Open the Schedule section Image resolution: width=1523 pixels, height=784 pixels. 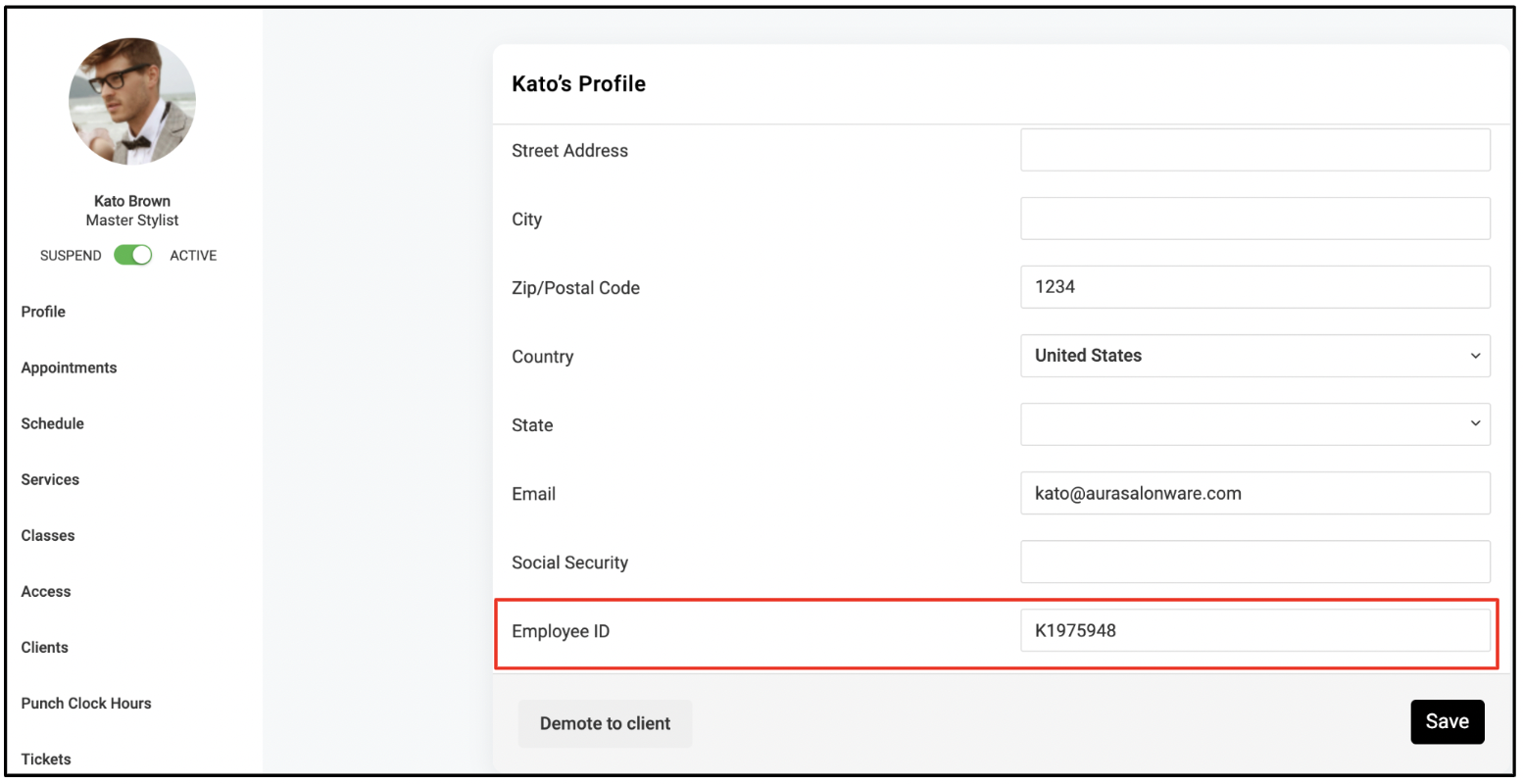point(52,423)
